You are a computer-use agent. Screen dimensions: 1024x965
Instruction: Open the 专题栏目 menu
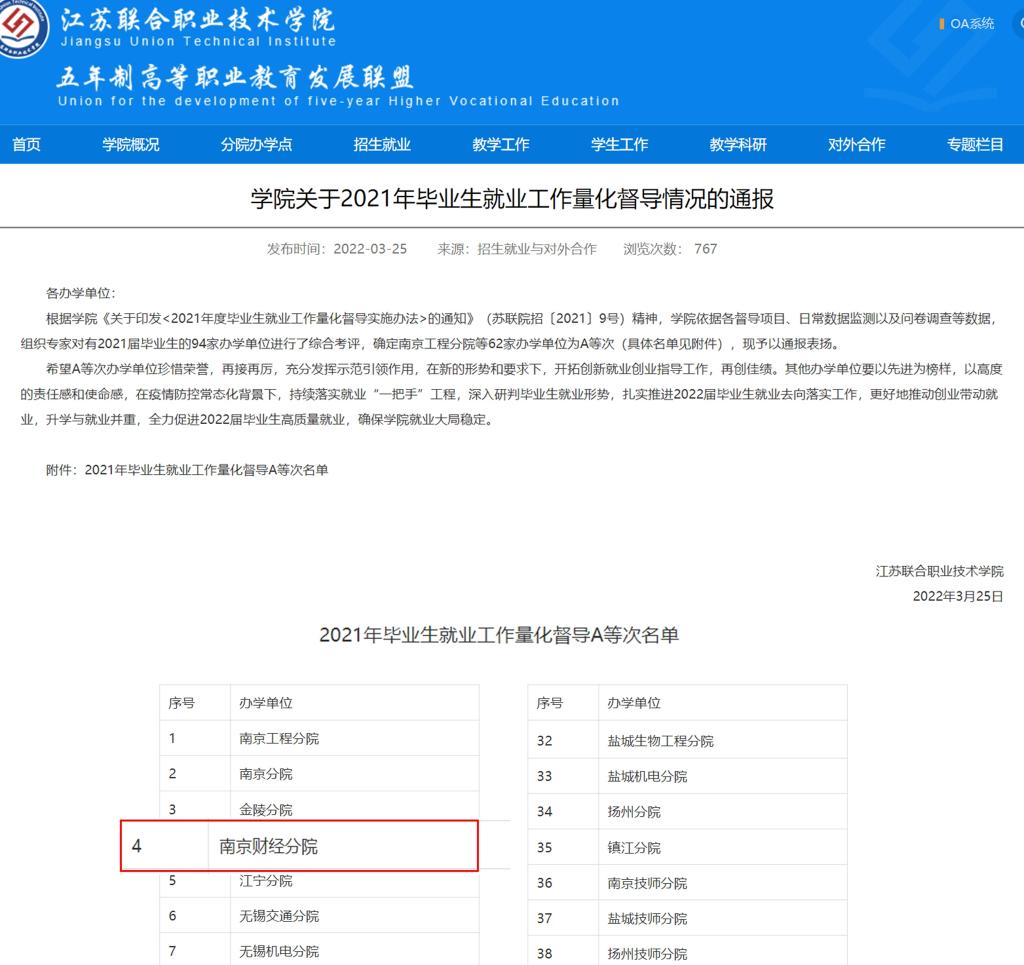tap(975, 145)
